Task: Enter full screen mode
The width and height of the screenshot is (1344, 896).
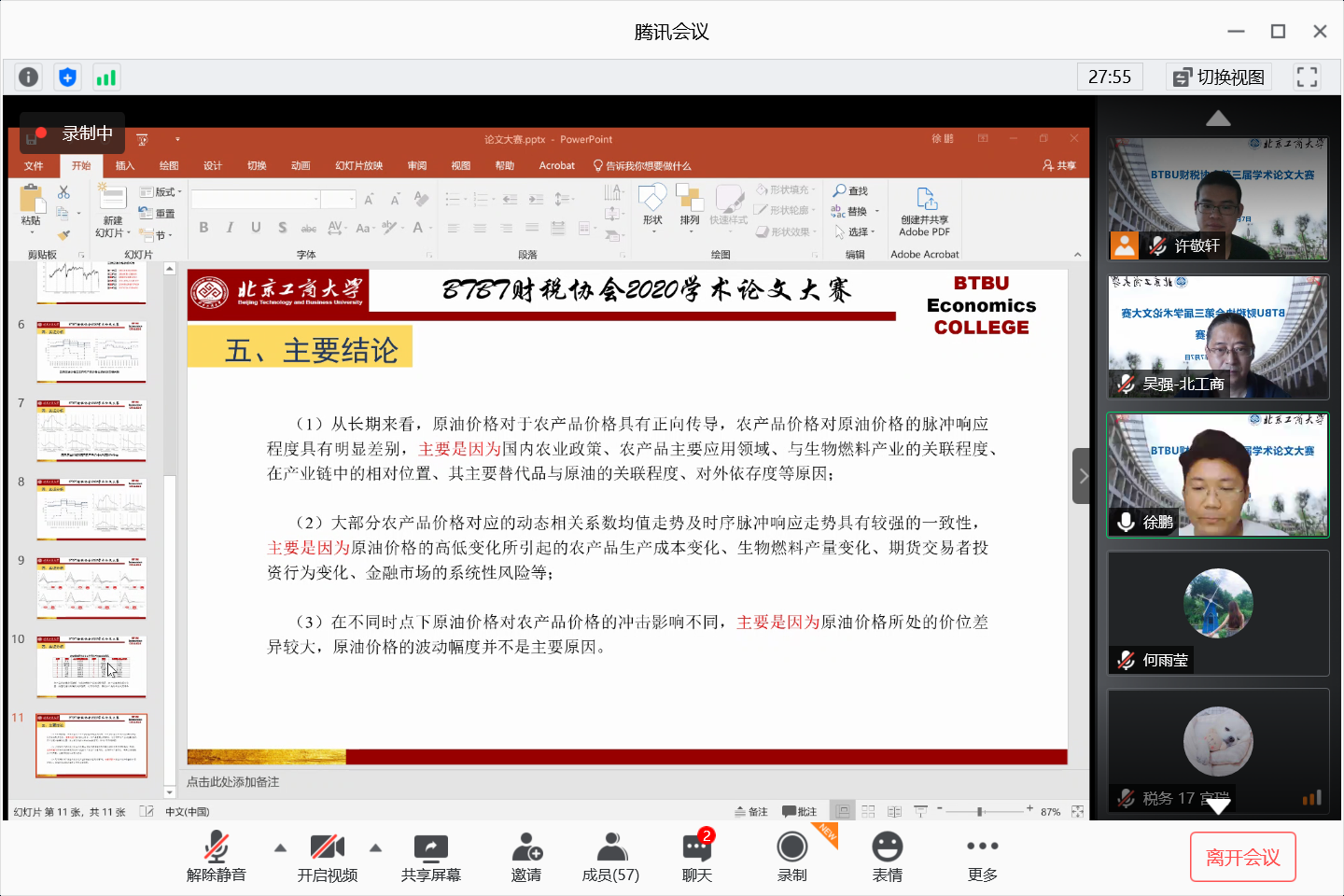Action: (x=1307, y=77)
